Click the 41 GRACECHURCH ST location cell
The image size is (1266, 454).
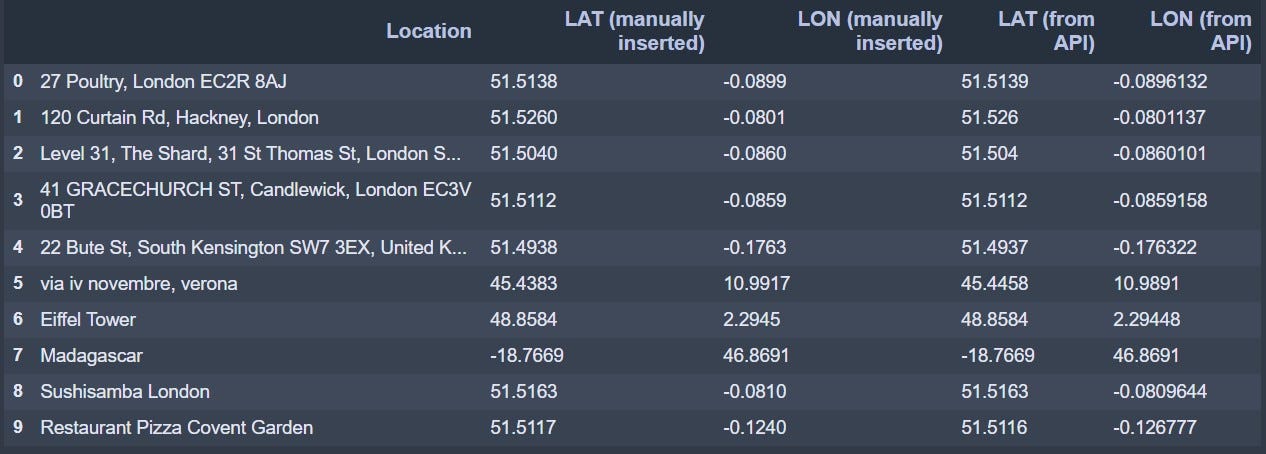click(255, 200)
